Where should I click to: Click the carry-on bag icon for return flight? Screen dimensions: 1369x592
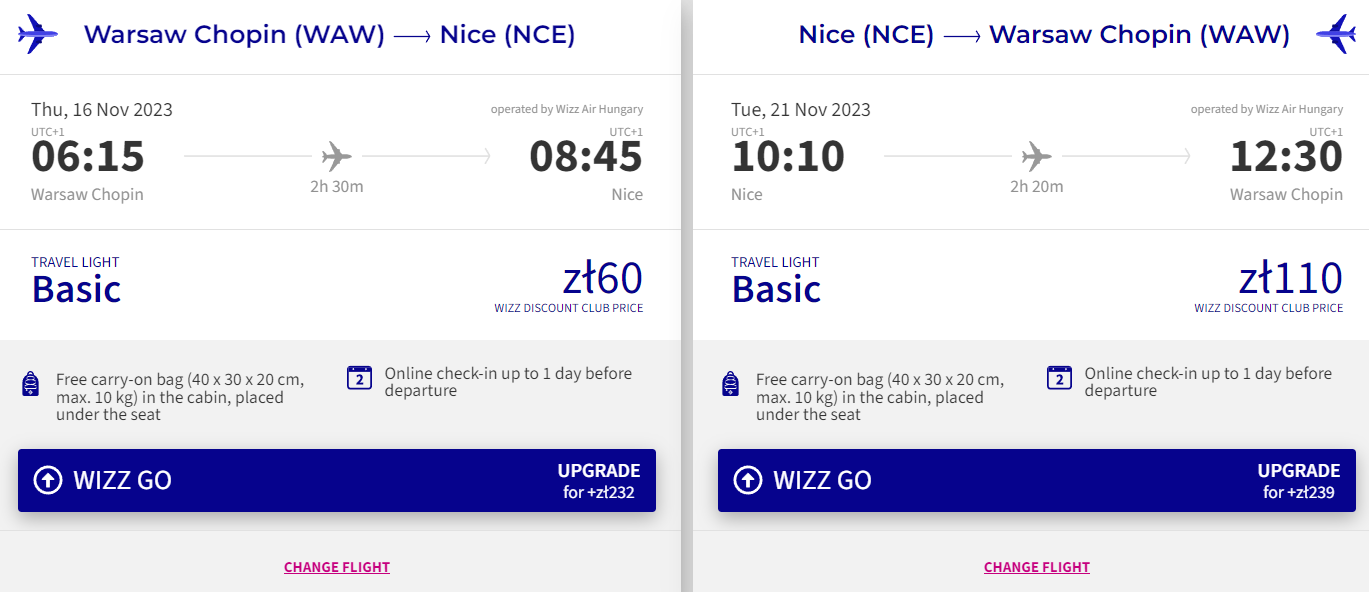point(731,383)
